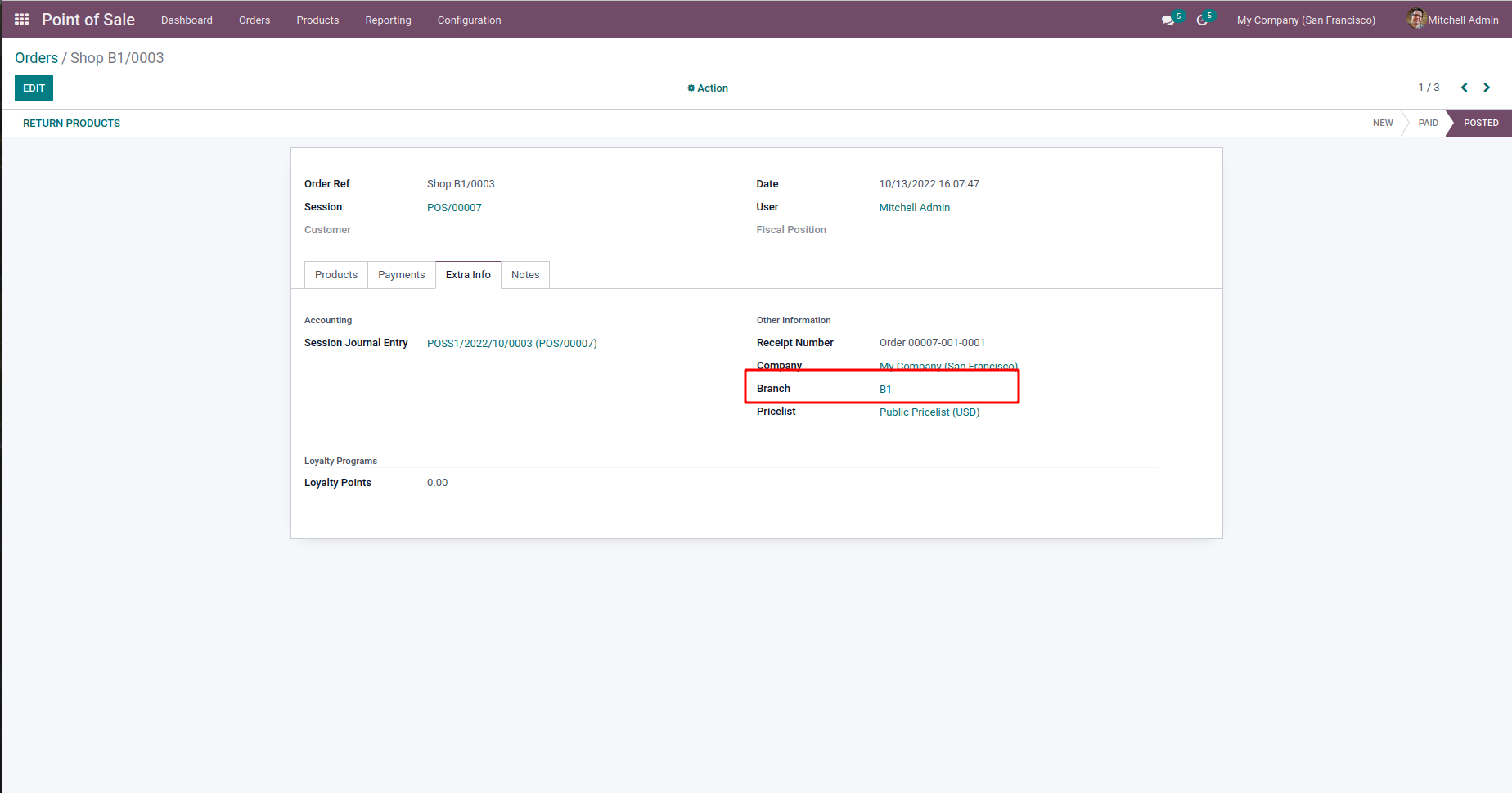The image size is (1512, 793).
Task: Open the Reporting menu
Action: (388, 20)
